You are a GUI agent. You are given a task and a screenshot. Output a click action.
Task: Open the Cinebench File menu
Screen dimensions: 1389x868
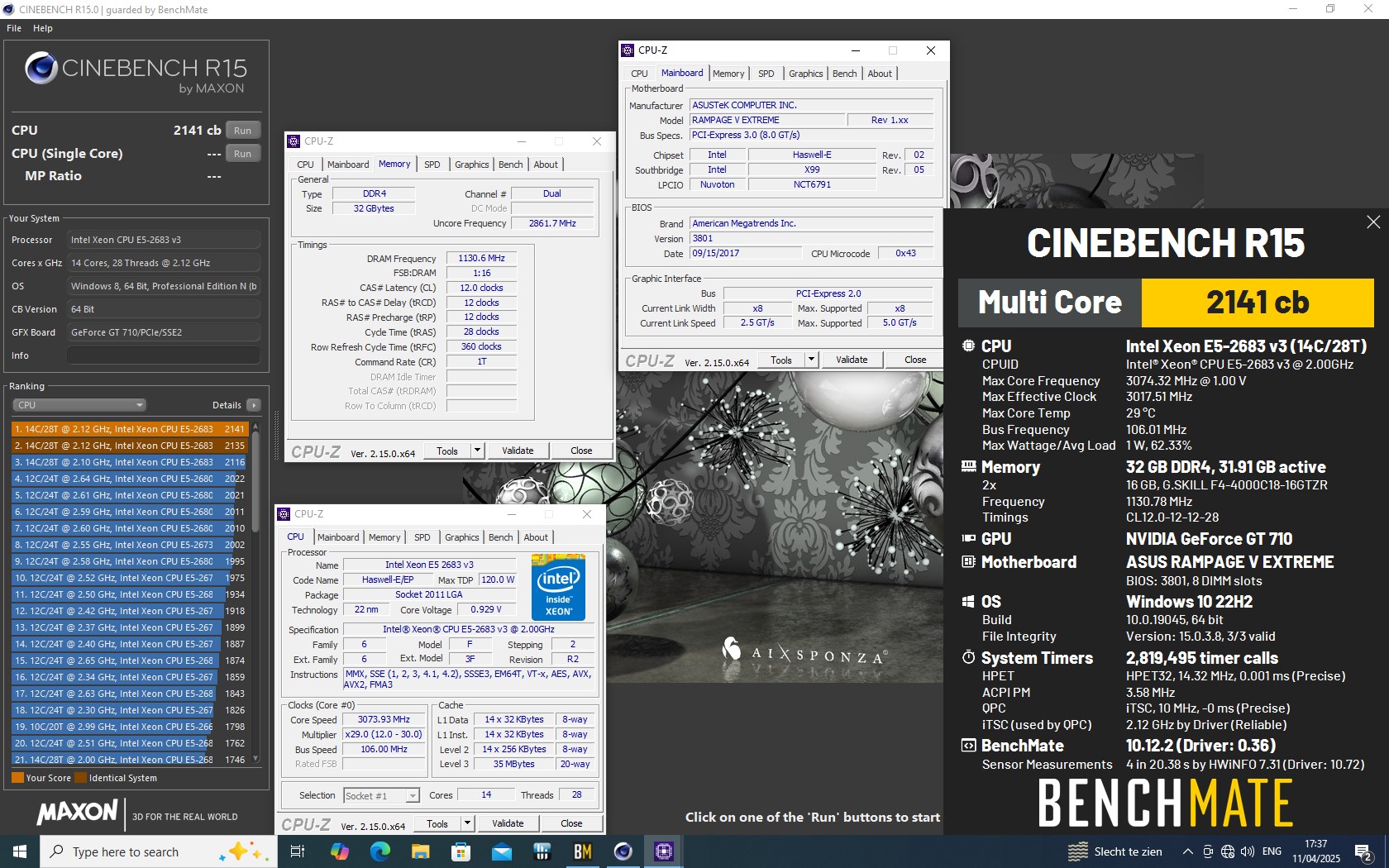(x=14, y=28)
